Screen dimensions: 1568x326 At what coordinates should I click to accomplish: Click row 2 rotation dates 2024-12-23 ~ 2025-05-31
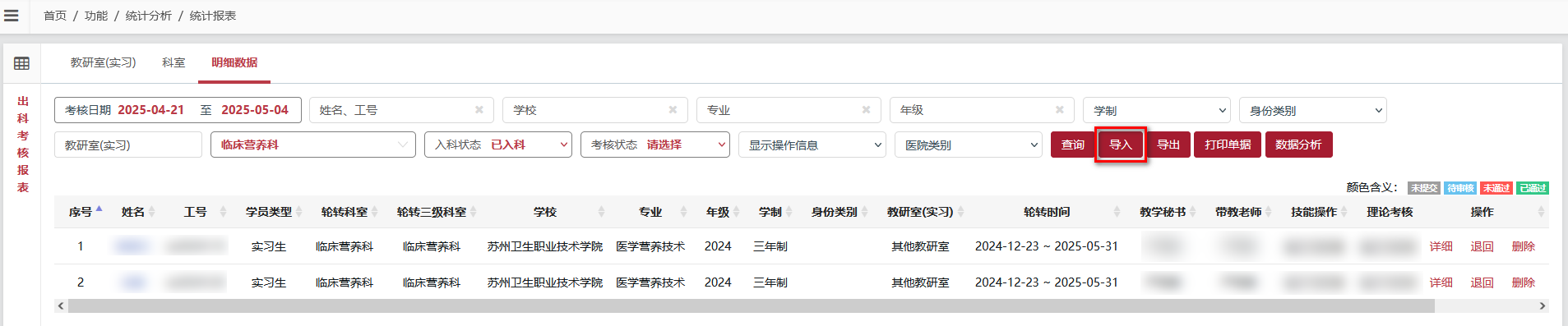tap(1047, 282)
